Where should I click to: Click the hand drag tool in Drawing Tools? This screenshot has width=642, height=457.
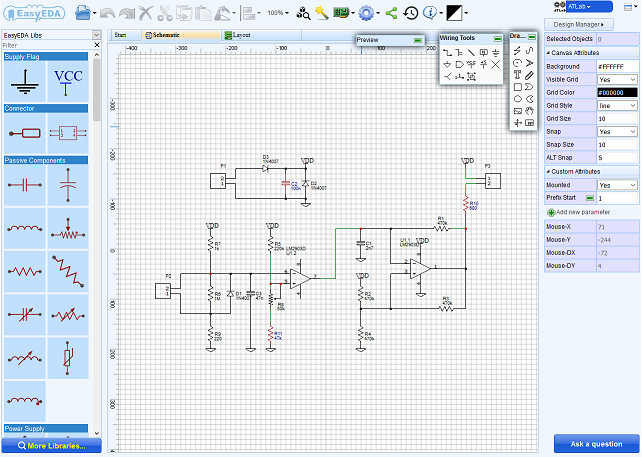tap(529, 111)
